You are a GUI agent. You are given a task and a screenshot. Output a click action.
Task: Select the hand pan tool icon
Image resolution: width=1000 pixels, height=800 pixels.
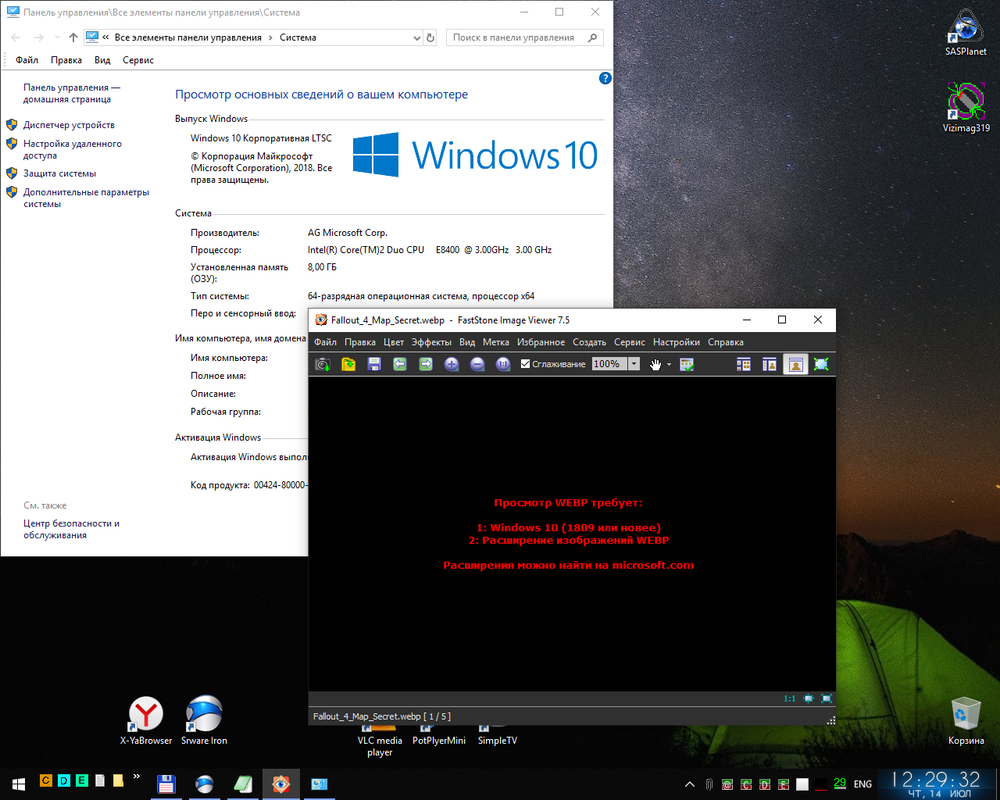[655, 364]
